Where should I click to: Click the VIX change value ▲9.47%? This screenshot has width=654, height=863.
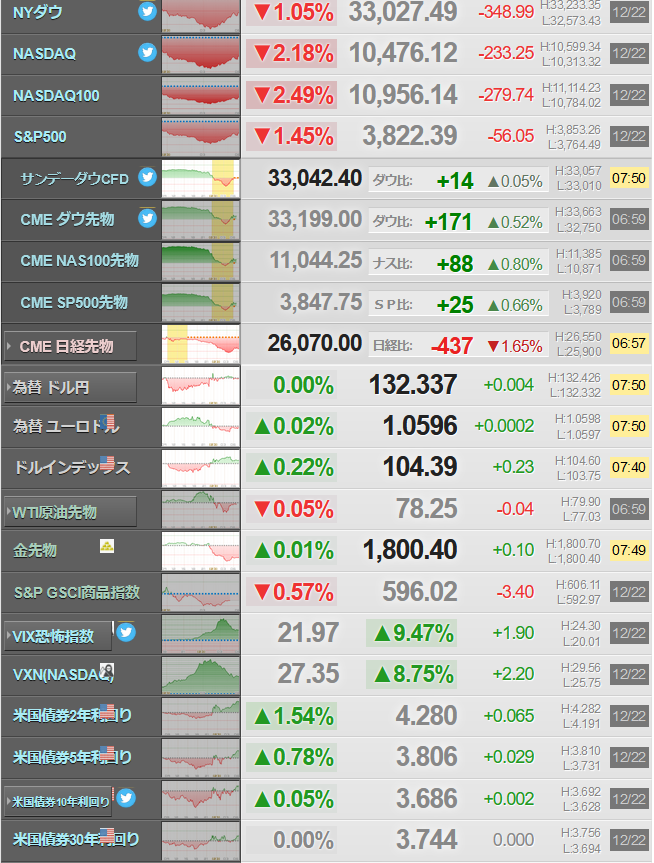[414, 633]
